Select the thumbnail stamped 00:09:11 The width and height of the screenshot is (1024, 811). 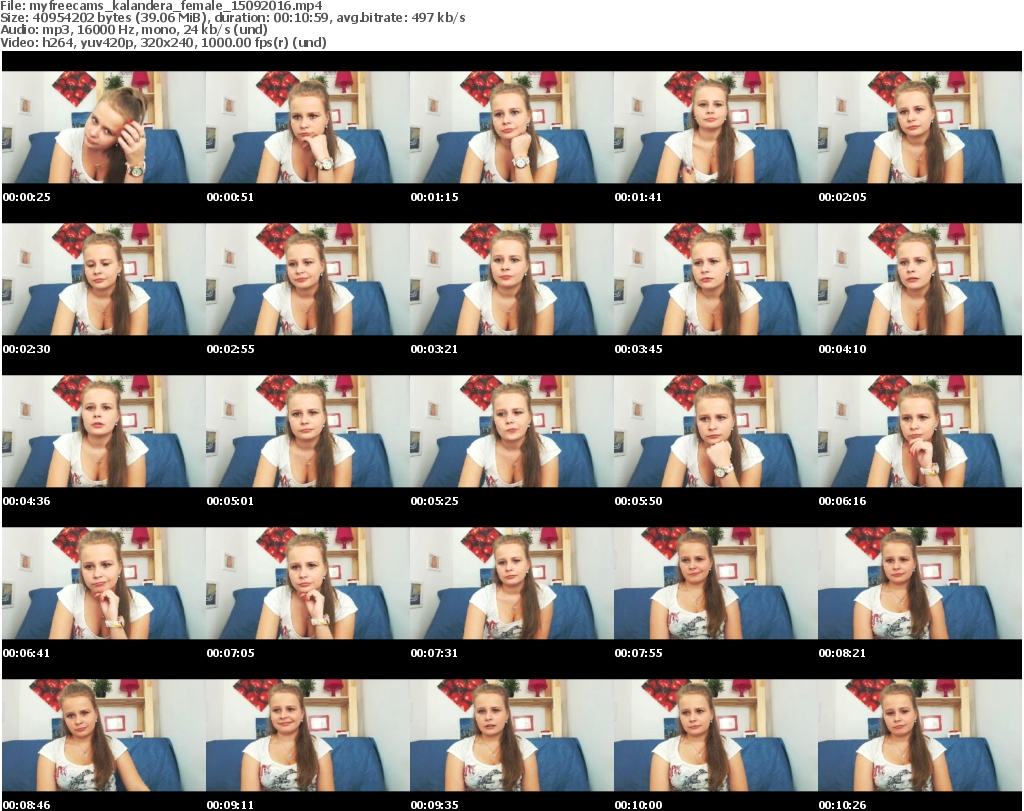click(308, 736)
